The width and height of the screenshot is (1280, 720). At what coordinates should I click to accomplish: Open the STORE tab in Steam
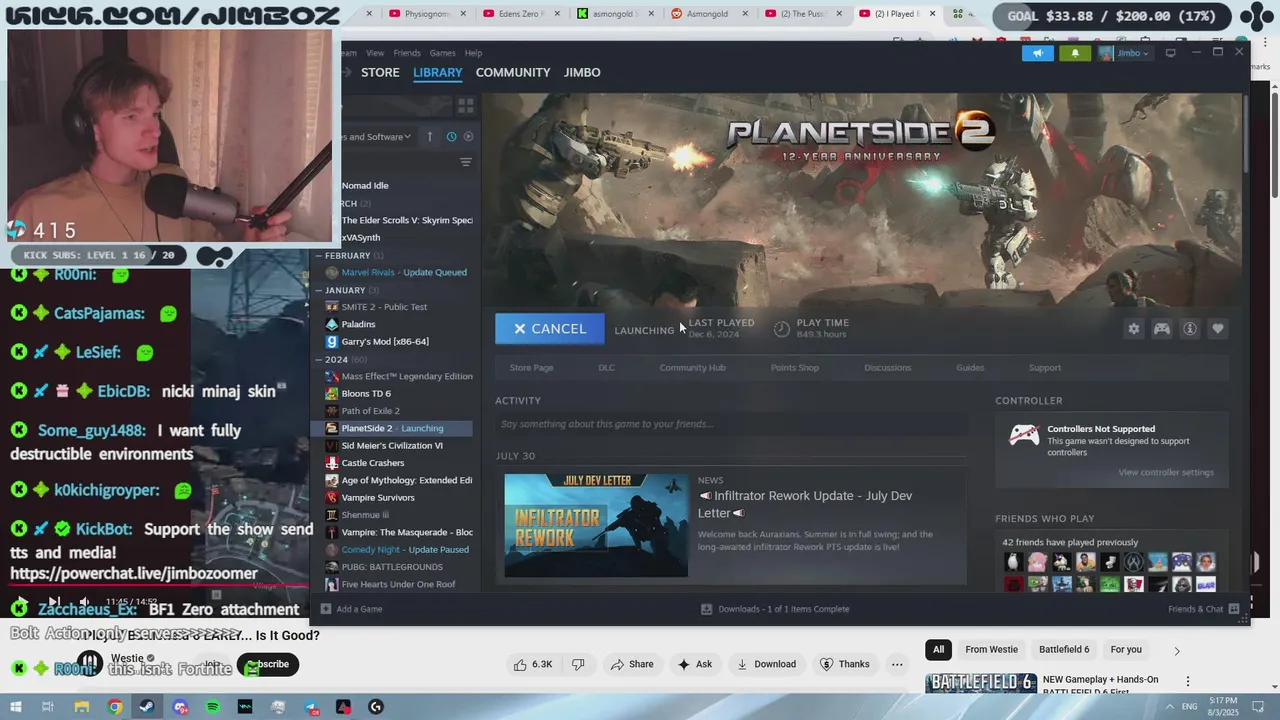380,72
